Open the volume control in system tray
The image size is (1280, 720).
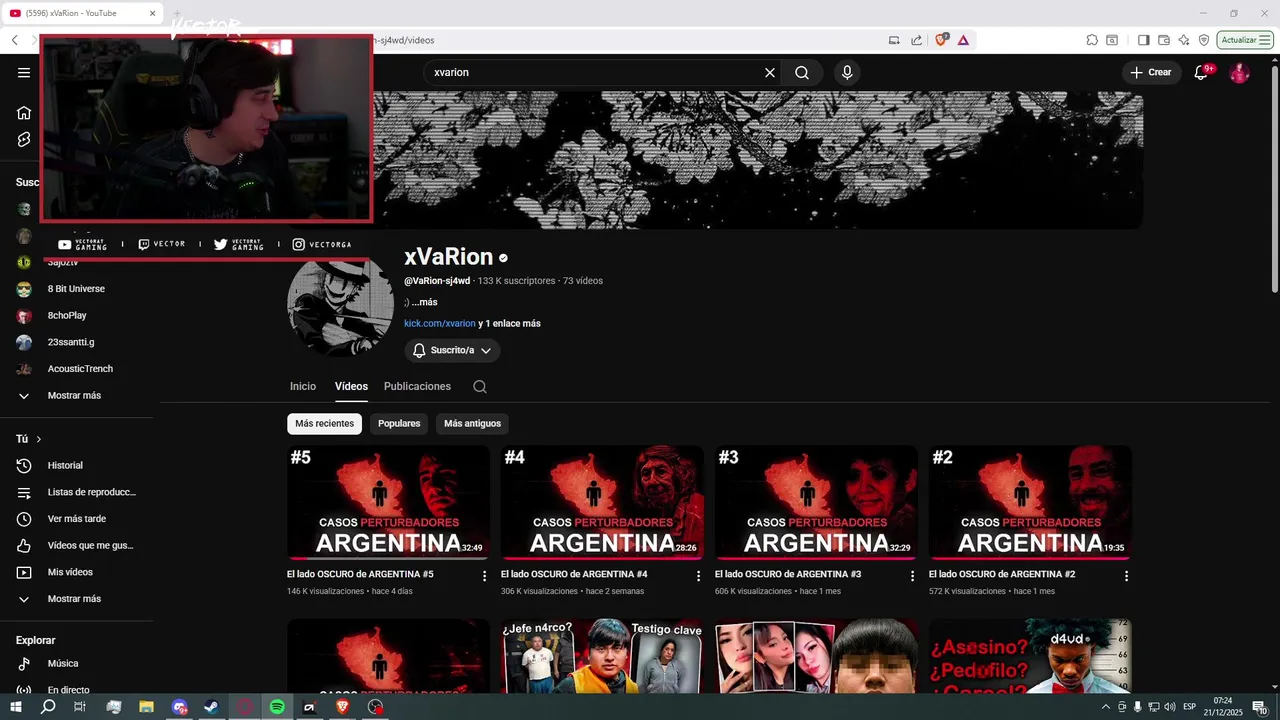(1170, 707)
